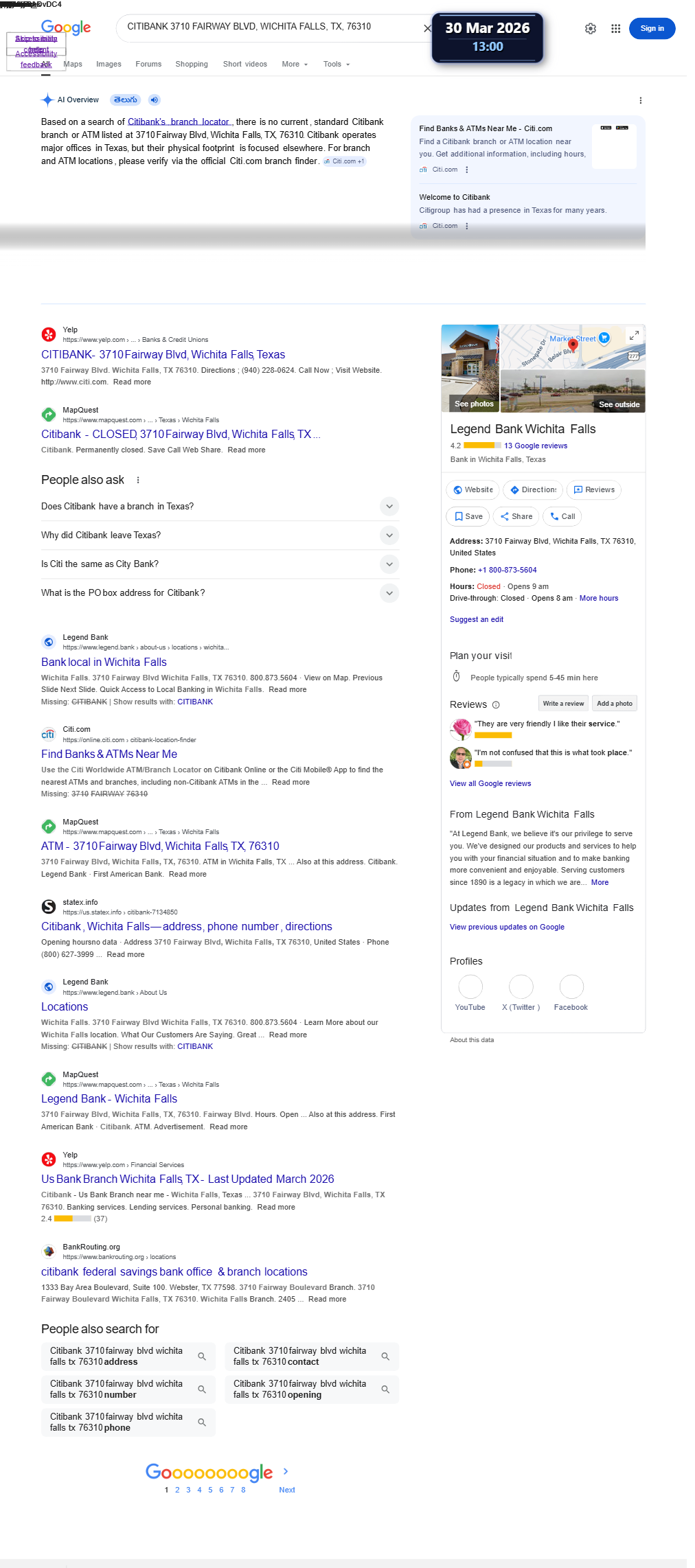This screenshot has height=1568, width=695.
Task: Click the Write a review button
Action: 563,704
